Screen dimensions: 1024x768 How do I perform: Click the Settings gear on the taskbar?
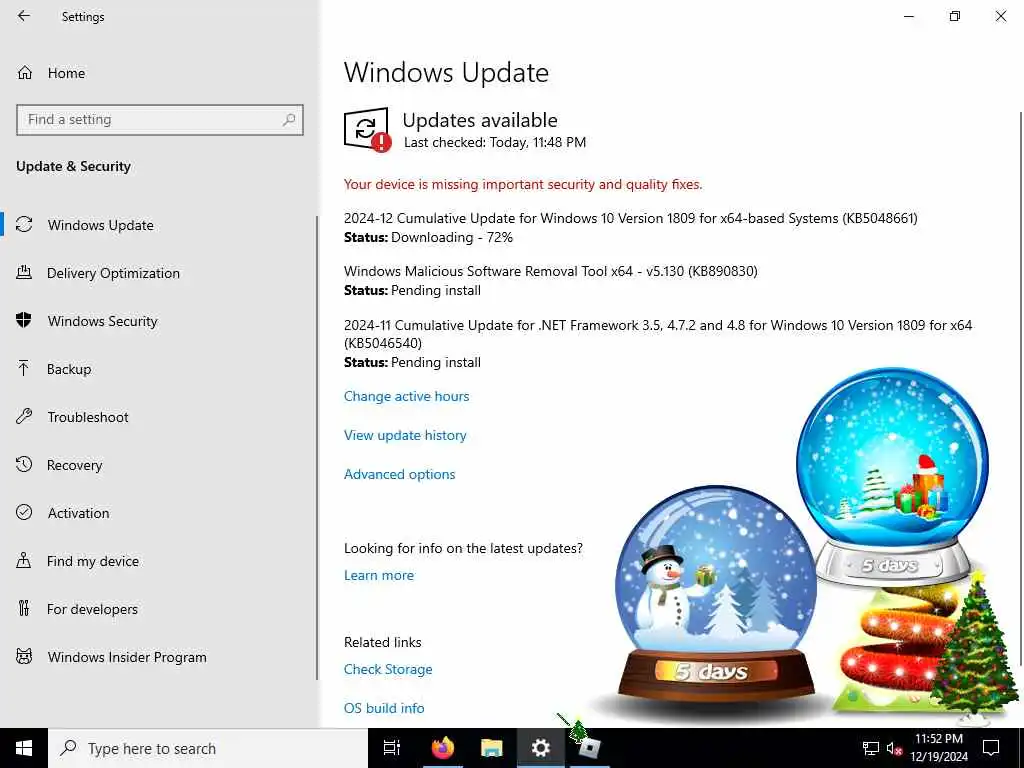(x=541, y=748)
